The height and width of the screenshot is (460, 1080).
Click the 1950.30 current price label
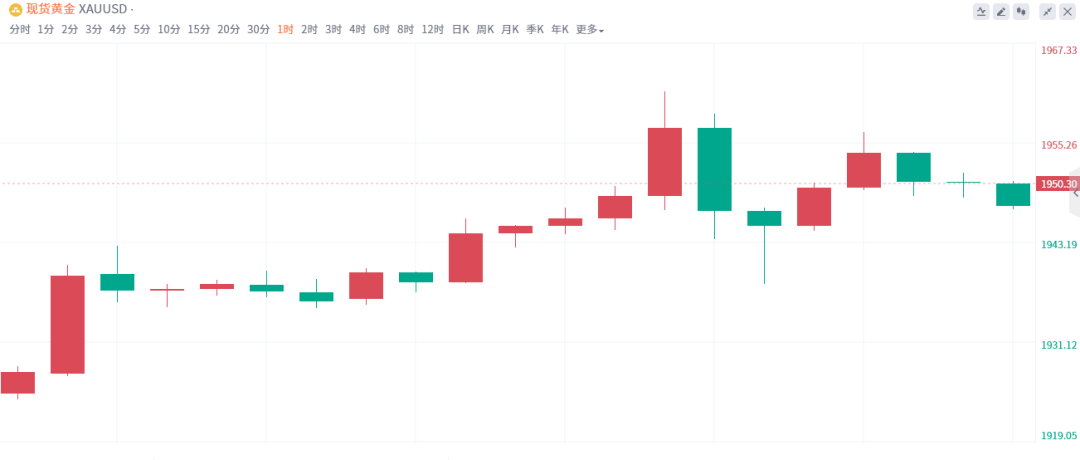[1058, 184]
